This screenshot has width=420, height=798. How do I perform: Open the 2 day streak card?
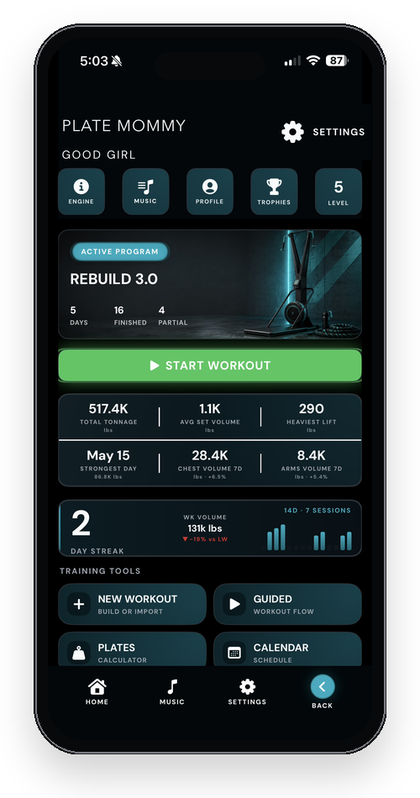click(x=210, y=528)
